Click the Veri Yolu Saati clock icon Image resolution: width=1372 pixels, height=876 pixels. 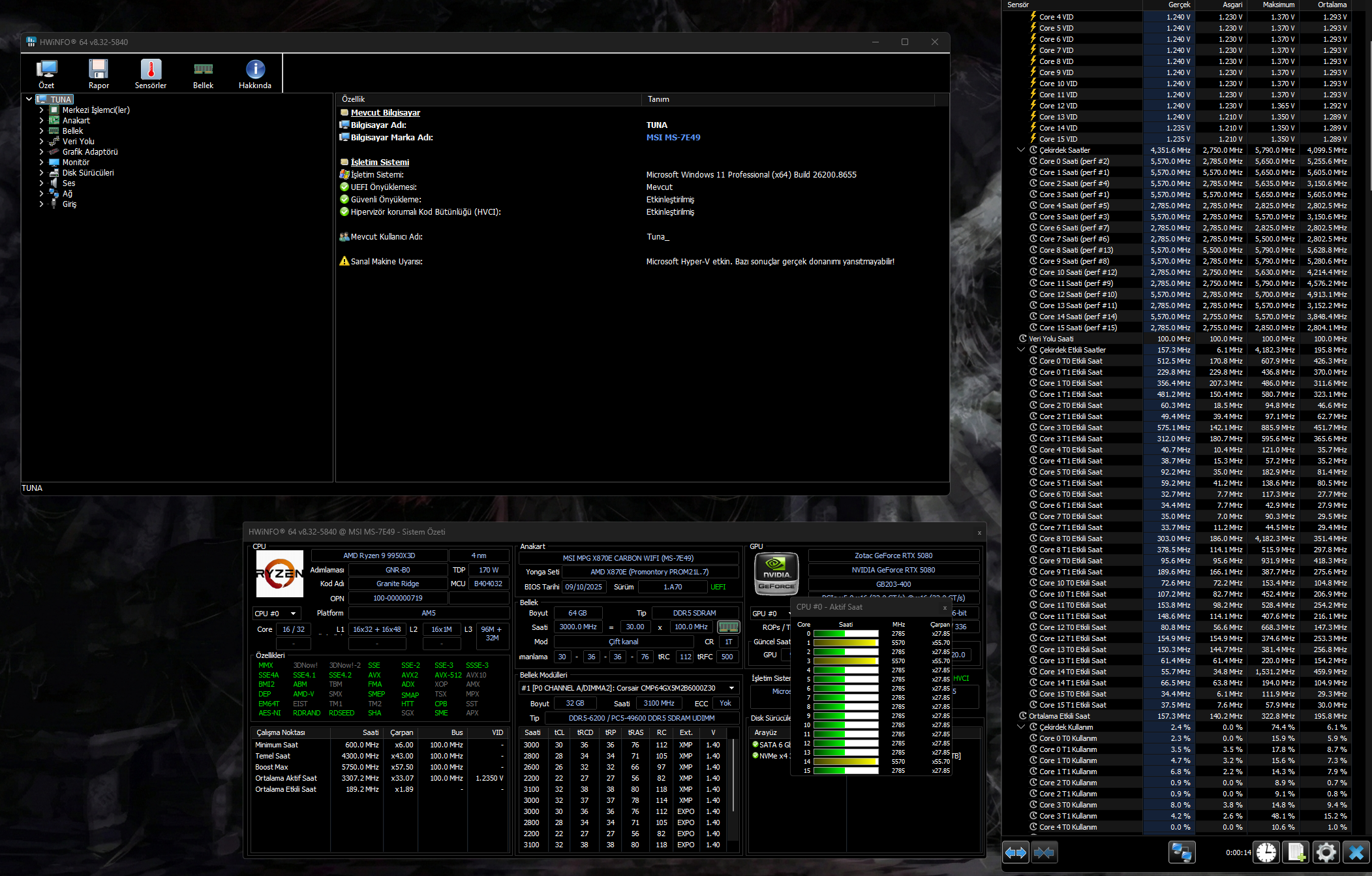[1023, 339]
